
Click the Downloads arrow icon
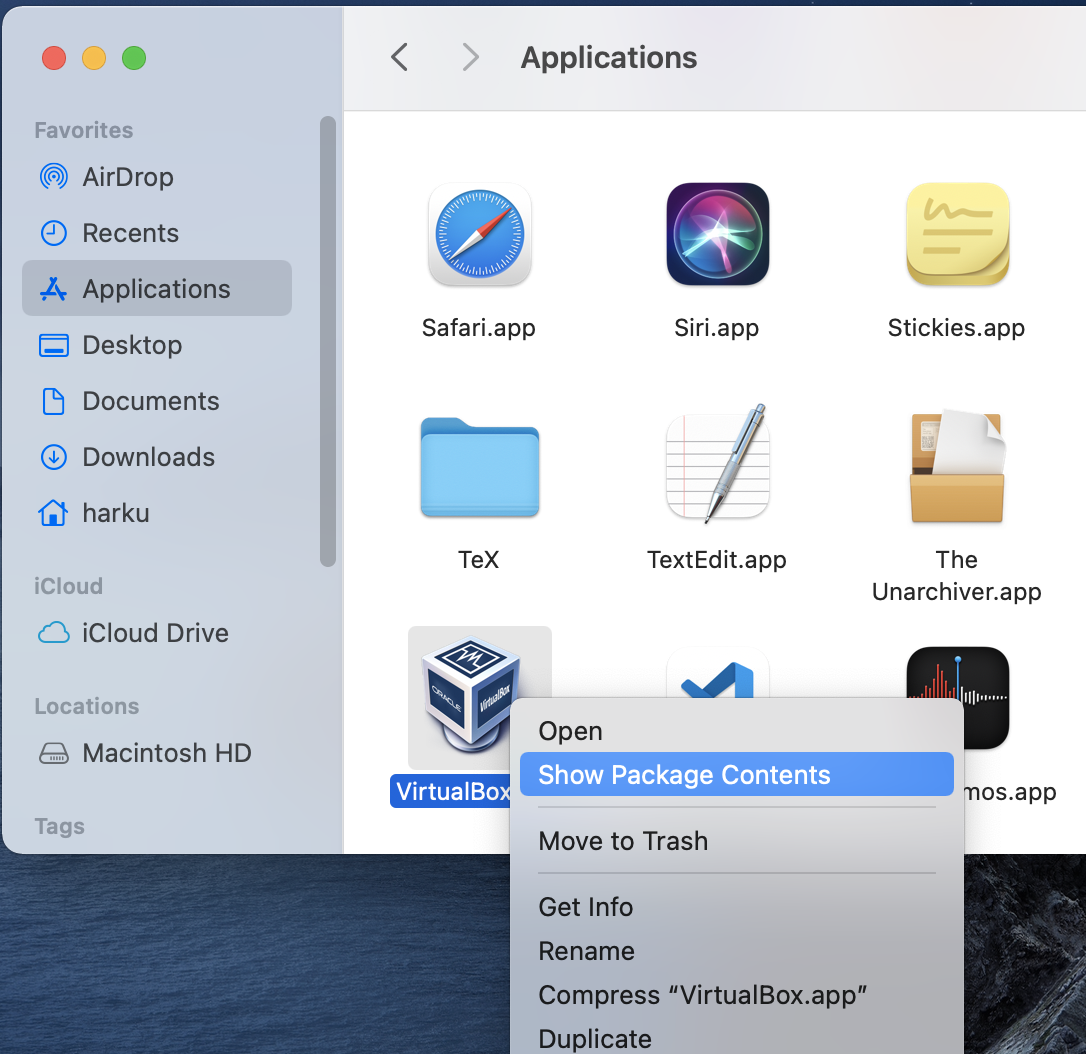tap(53, 457)
